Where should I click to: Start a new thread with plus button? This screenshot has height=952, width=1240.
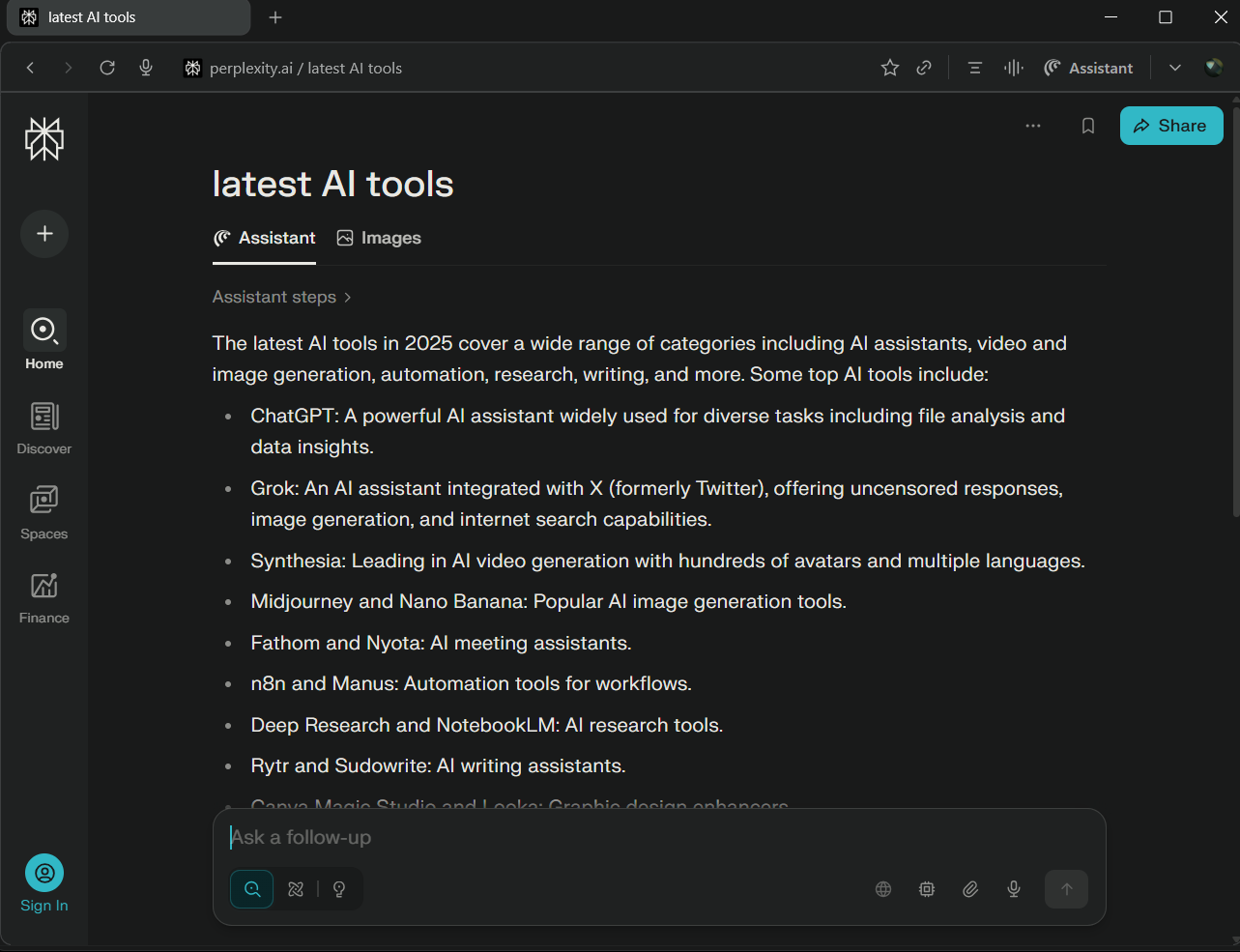[44, 234]
